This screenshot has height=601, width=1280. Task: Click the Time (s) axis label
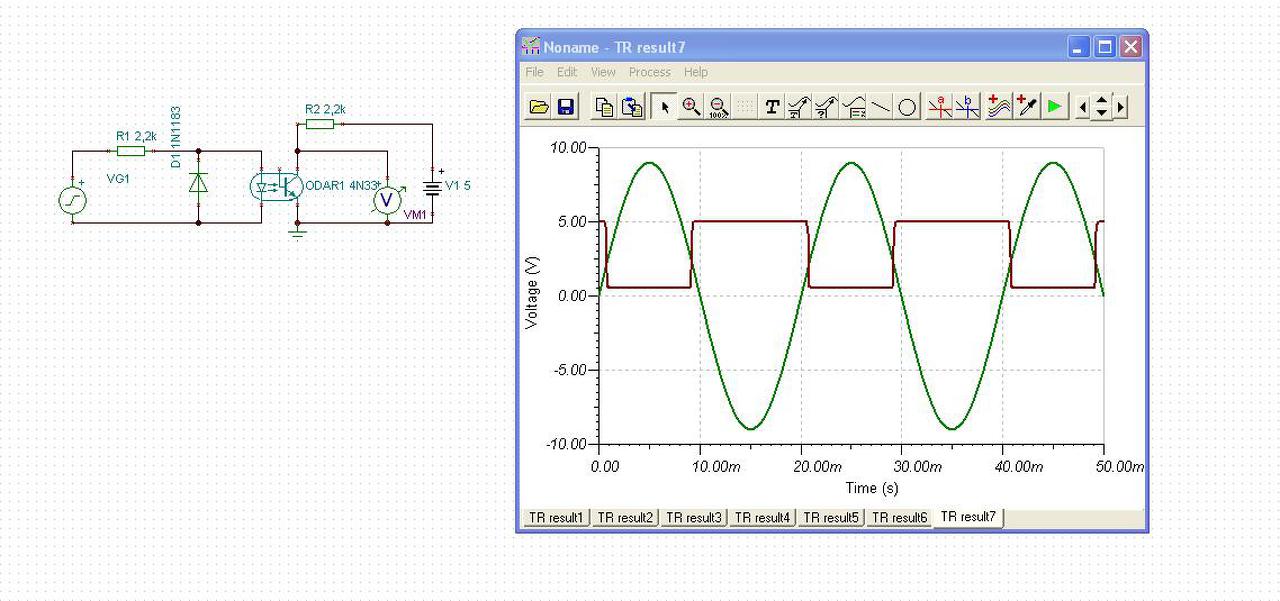coord(872,488)
